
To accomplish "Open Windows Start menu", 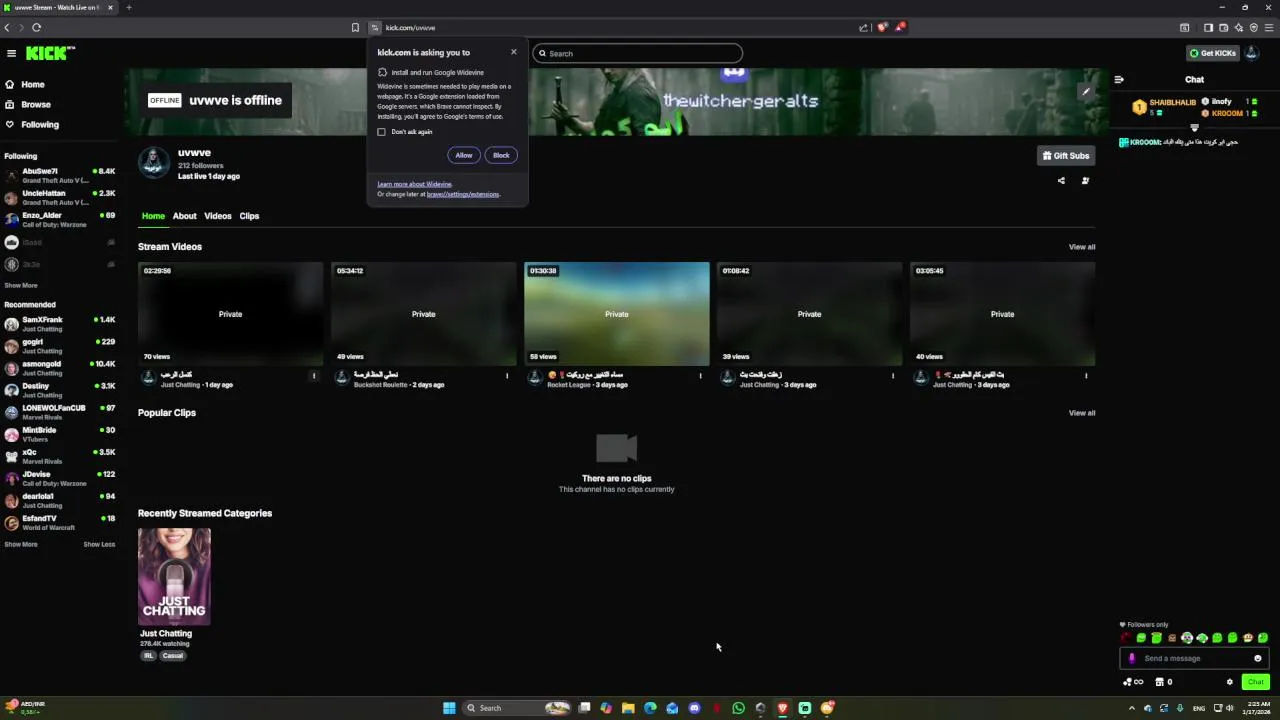I will (x=449, y=708).
